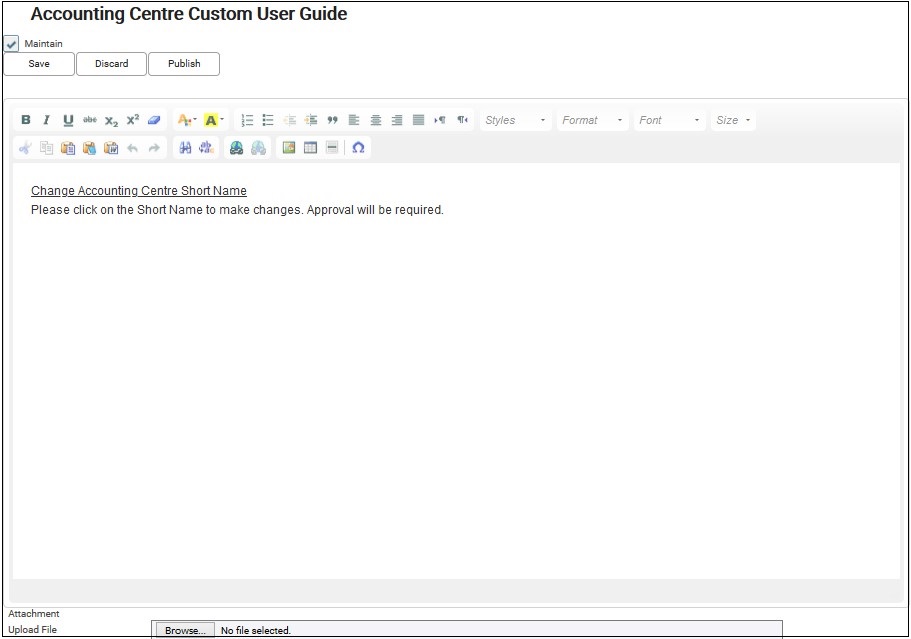This screenshot has width=911, height=639.
Task: Open the Styles dropdown
Action: tap(515, 120)
